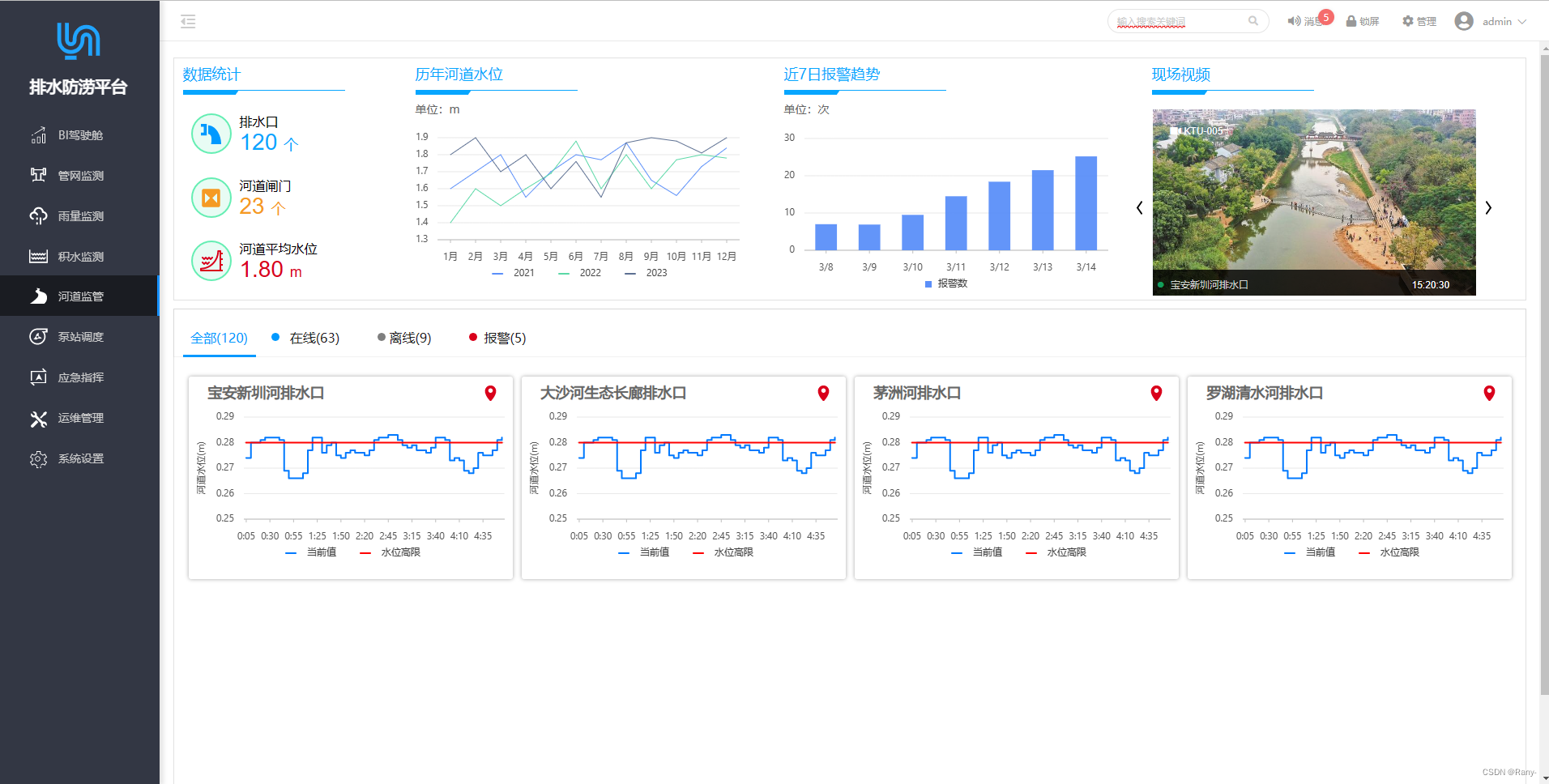Screen dimensions: 1549x784
Task: Click the 现场视频 section heading
Action: point(1181,75)
